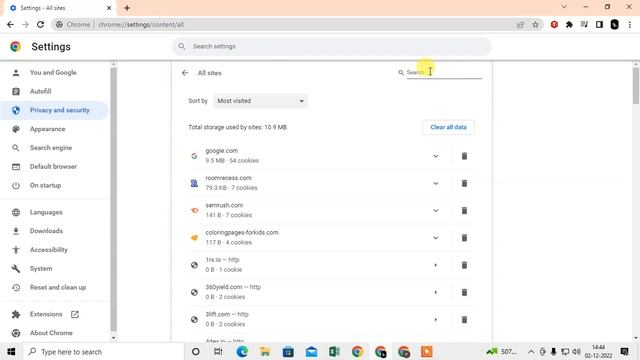Open Reset and clean up section
This screenshot has height=360, width=640.
pos(58,287)
